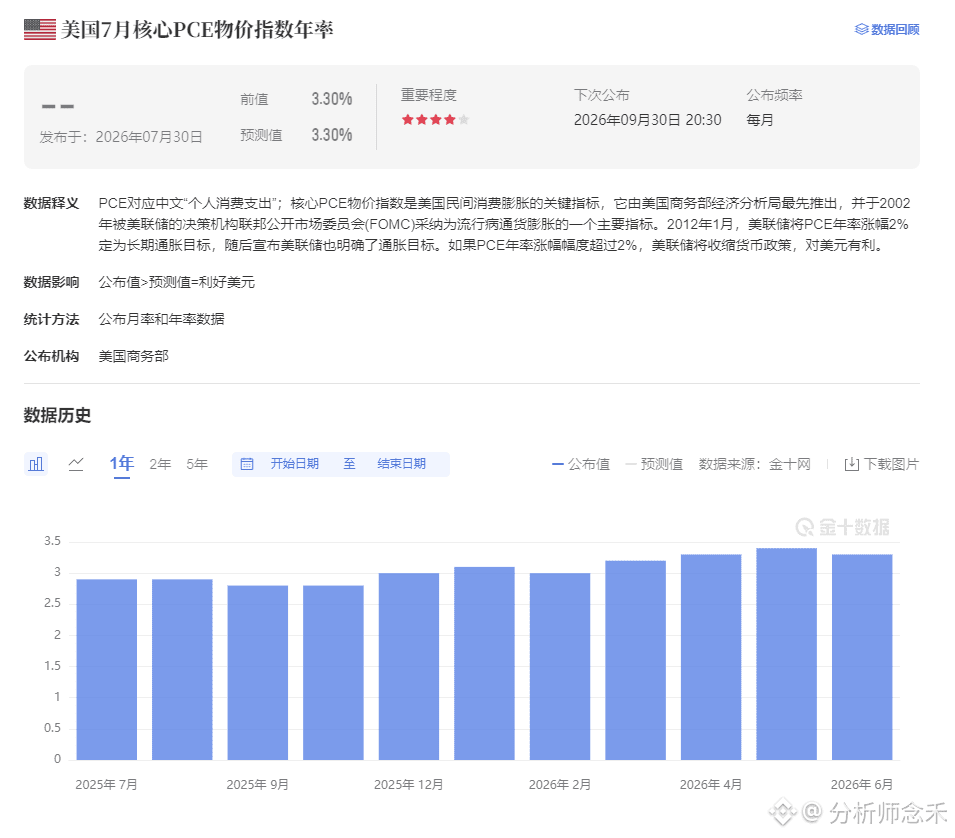955x838 pixels.
Task: Click the 3.5 y-axis label
Action: pyautogui.click(x=52, y=541)
